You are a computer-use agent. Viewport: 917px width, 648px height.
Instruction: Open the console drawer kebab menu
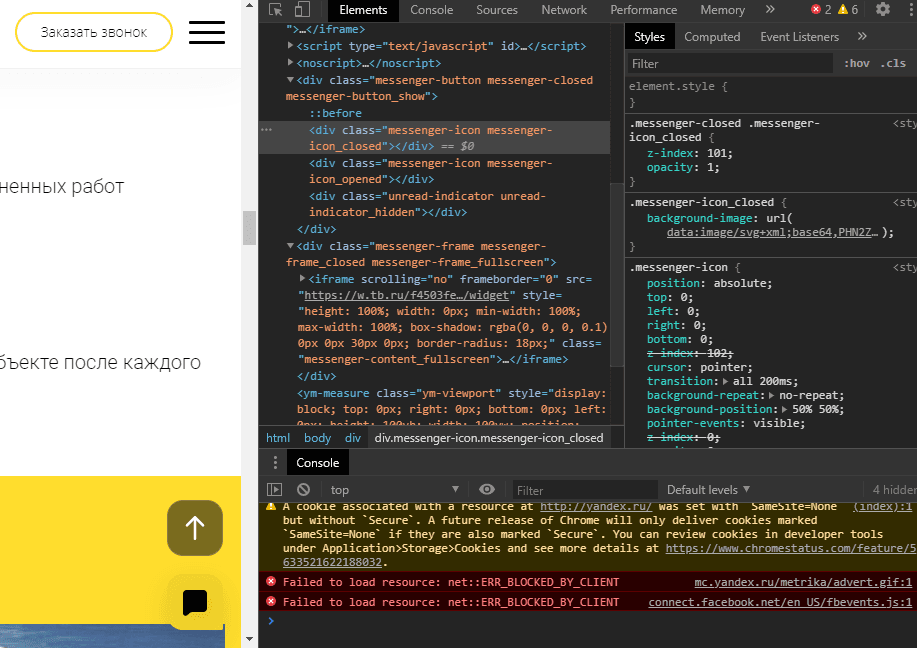[275, 463]
